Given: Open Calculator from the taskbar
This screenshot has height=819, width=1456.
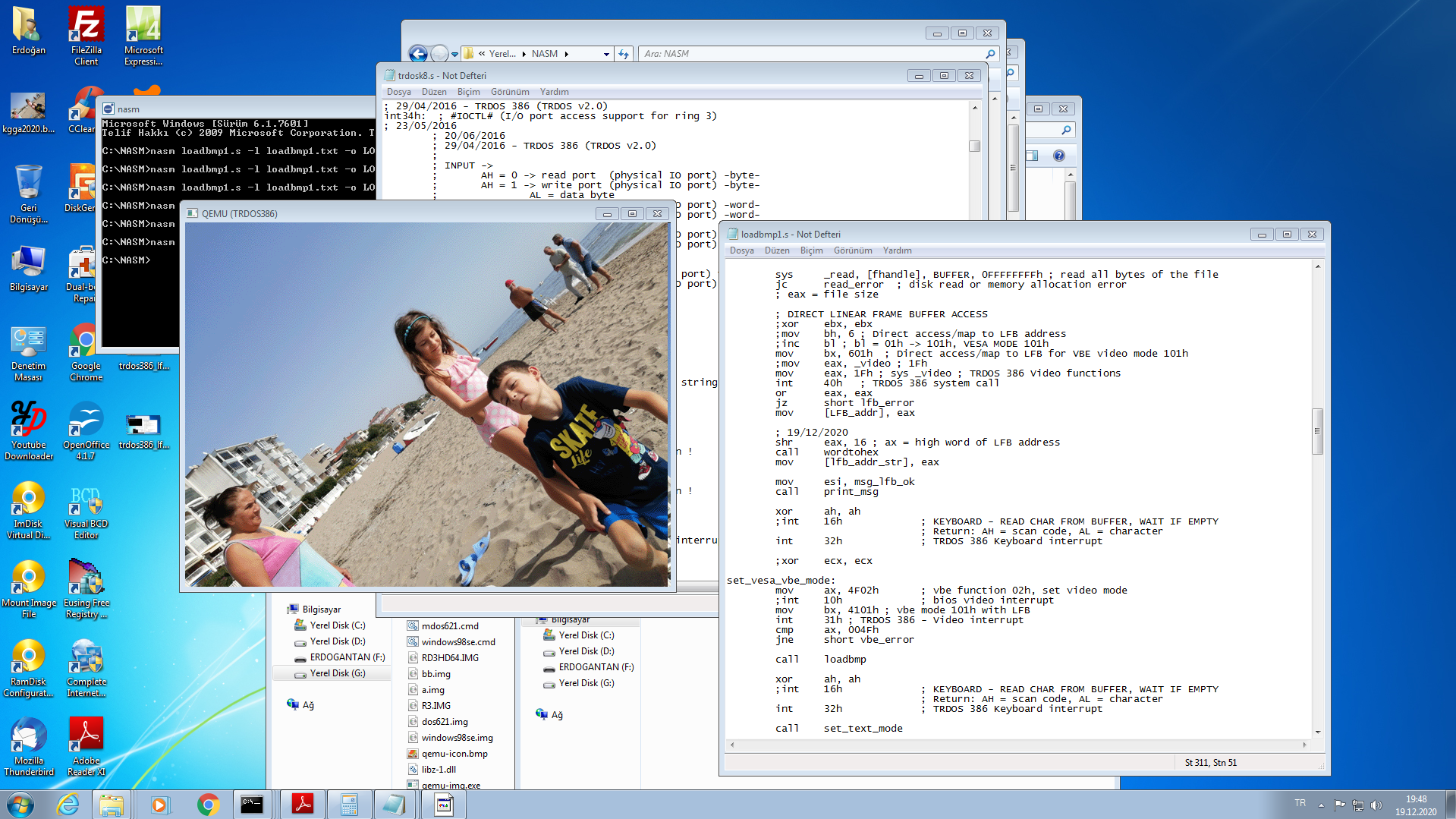Looking at the screenshot, I should pyautogui.click(x=349, y=805).
